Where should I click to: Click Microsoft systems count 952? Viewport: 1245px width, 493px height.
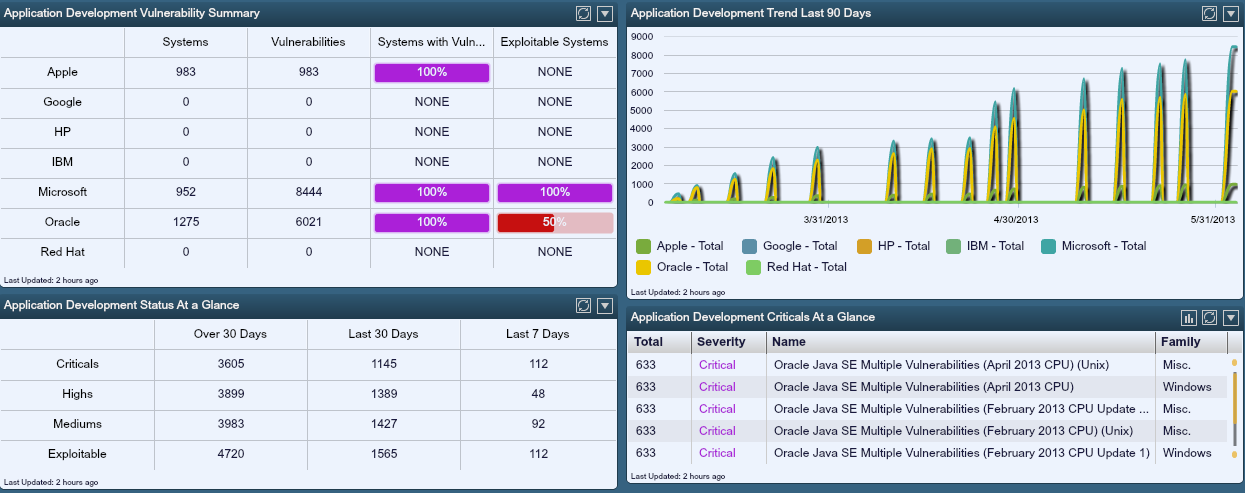185,192
